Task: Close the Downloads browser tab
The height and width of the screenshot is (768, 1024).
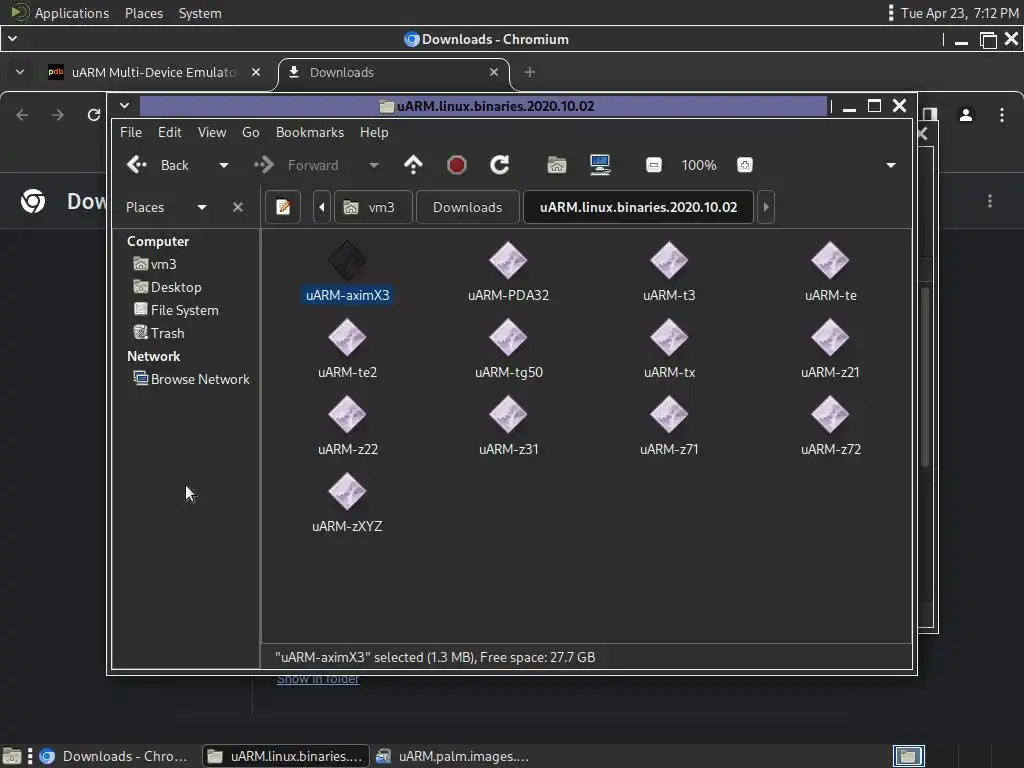Action: (x=494, y=72)
